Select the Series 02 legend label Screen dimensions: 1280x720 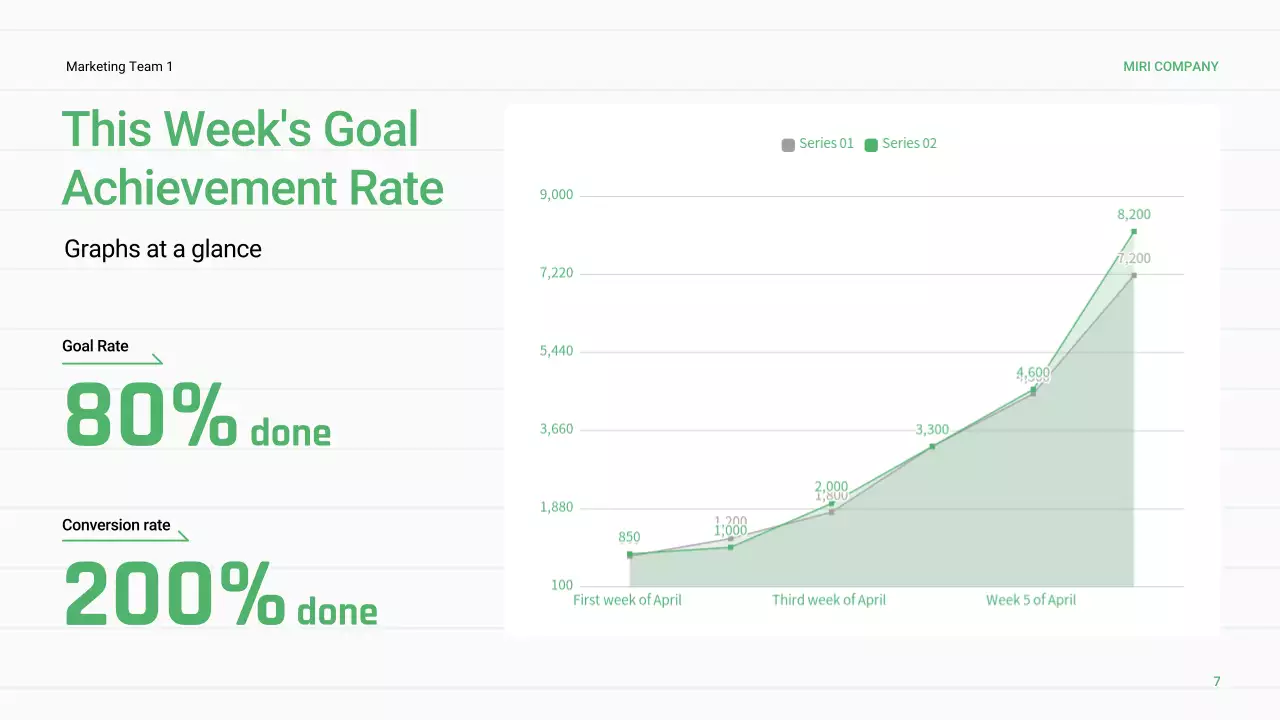coord(909,144)
